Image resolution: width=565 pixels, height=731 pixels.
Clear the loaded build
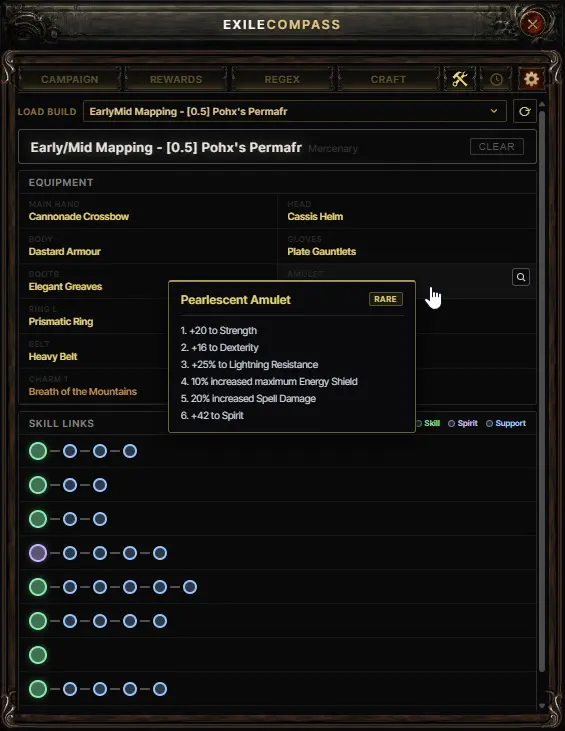click(x=496, y=146)
